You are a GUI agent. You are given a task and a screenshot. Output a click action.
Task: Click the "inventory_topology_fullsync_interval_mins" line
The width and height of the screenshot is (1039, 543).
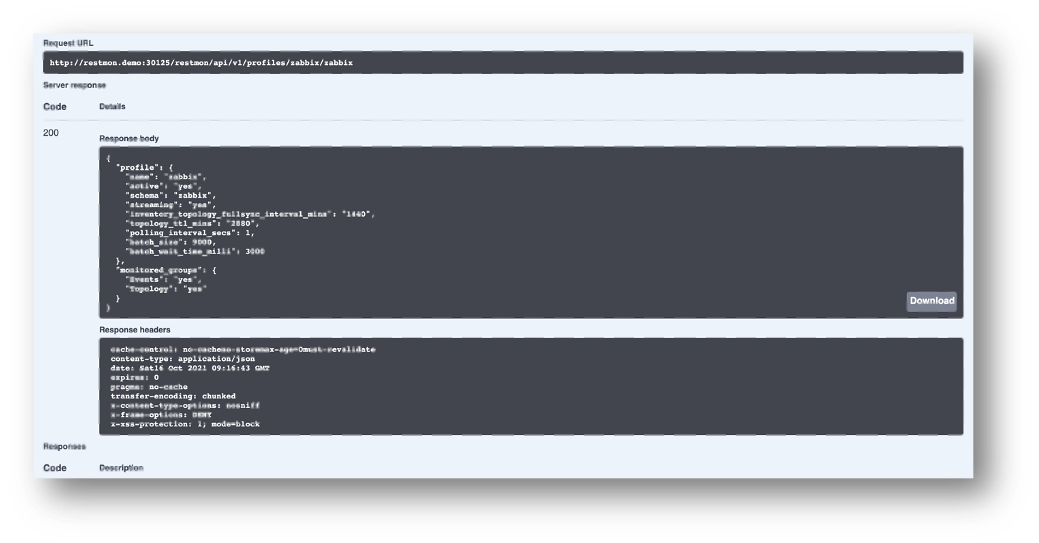(x=249, y=214)
